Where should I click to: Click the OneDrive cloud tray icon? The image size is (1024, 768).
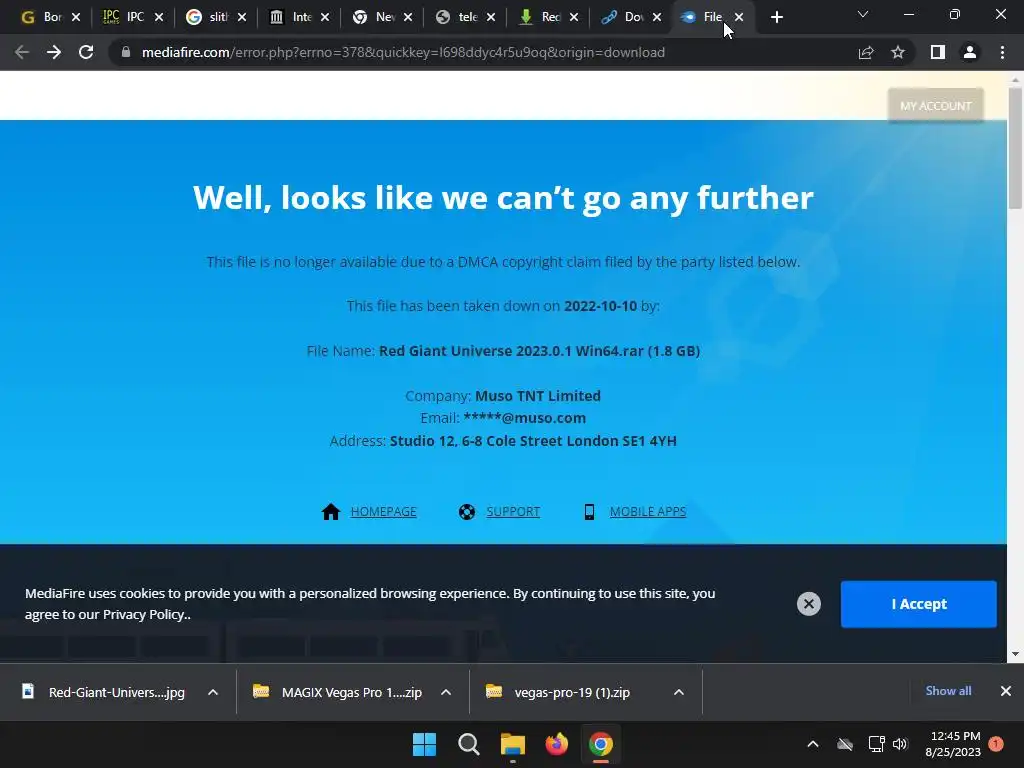[x=845, y=744]
